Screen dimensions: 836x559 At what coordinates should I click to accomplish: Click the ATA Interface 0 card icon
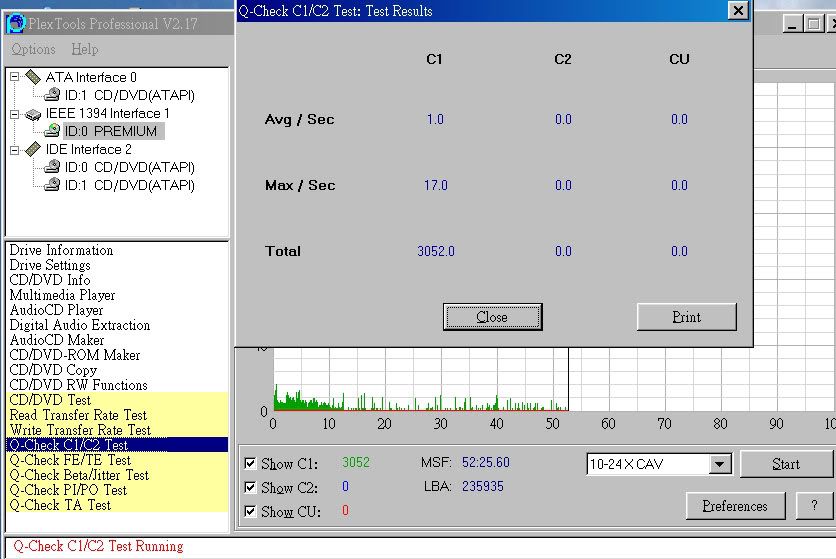[33, 77]
